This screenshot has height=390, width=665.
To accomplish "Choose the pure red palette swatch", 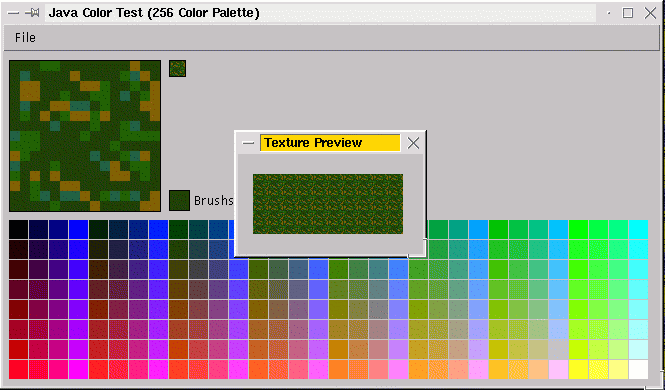I will click(x=18, y=369).
